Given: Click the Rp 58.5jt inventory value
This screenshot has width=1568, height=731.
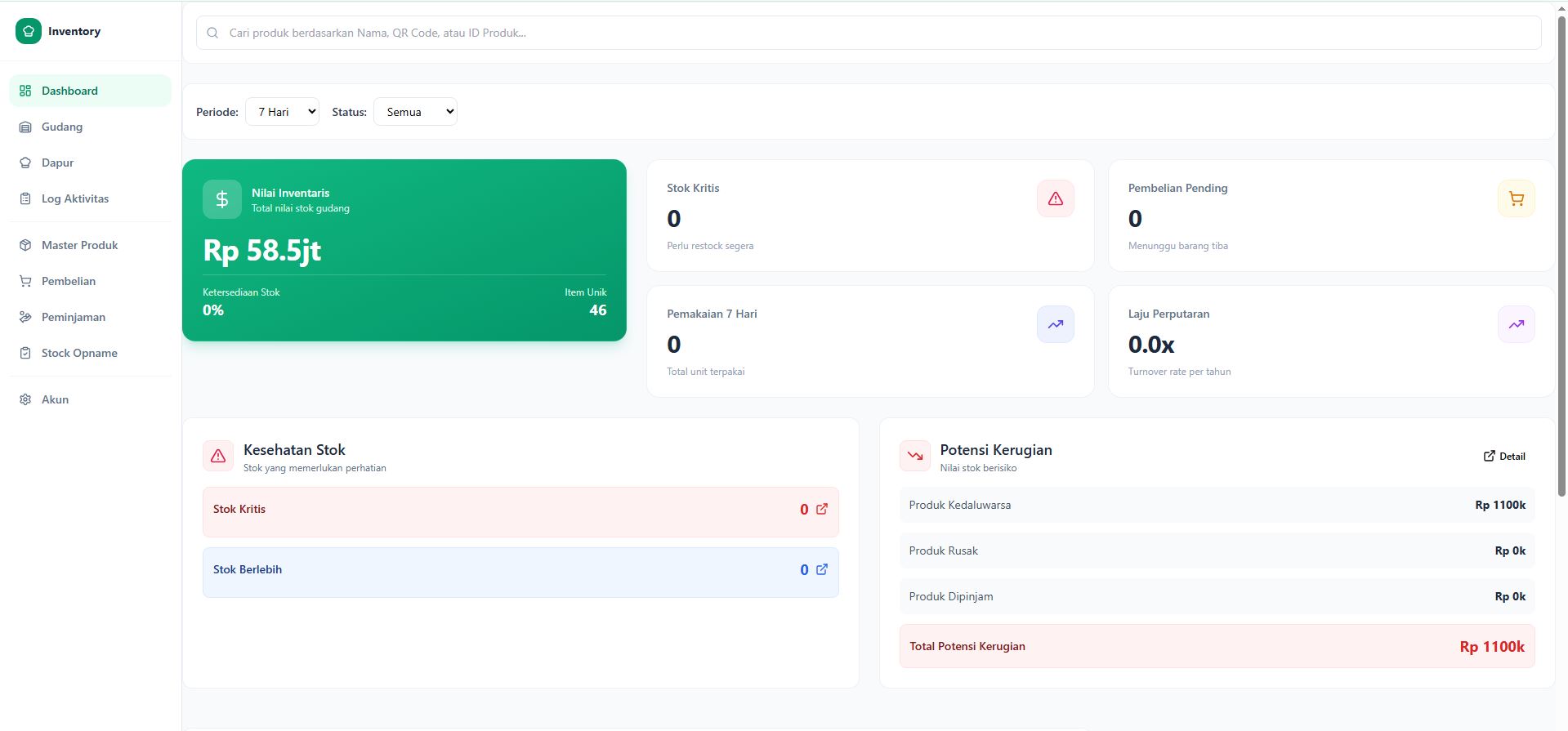Looking at the screenshot, I should coord(262,250).
